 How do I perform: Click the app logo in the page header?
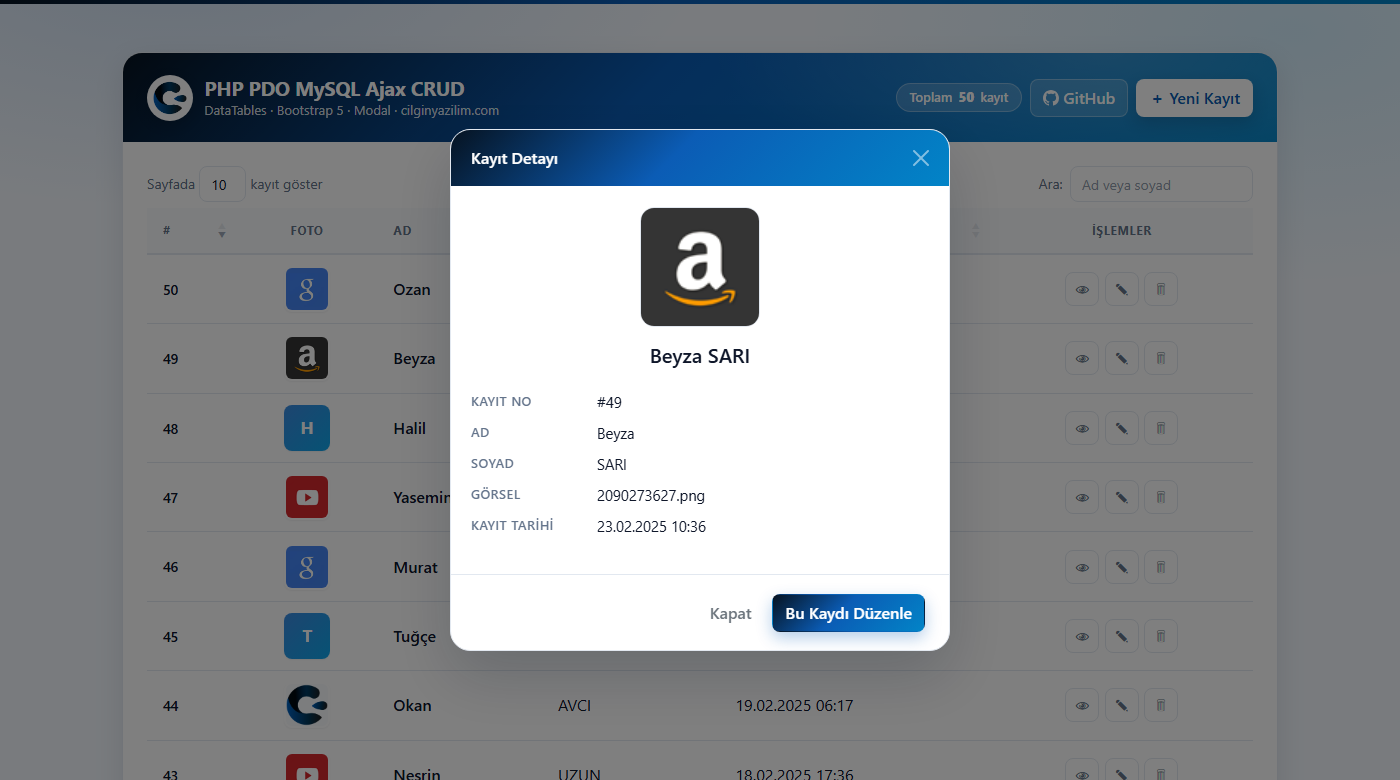pos(170,98)
